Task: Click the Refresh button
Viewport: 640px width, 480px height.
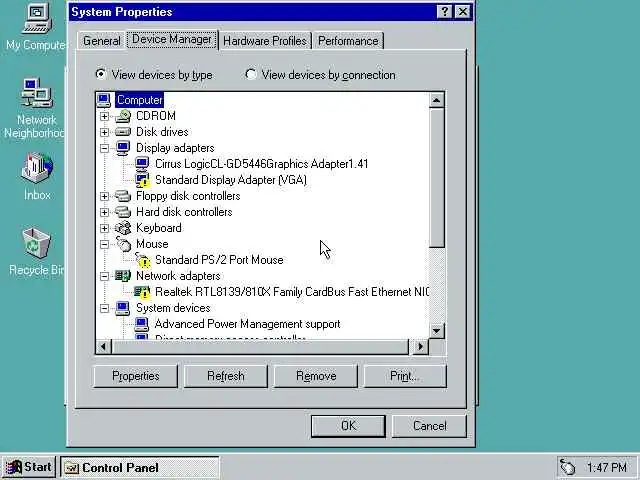Action: pyautogui.click(x=226, y=376)
